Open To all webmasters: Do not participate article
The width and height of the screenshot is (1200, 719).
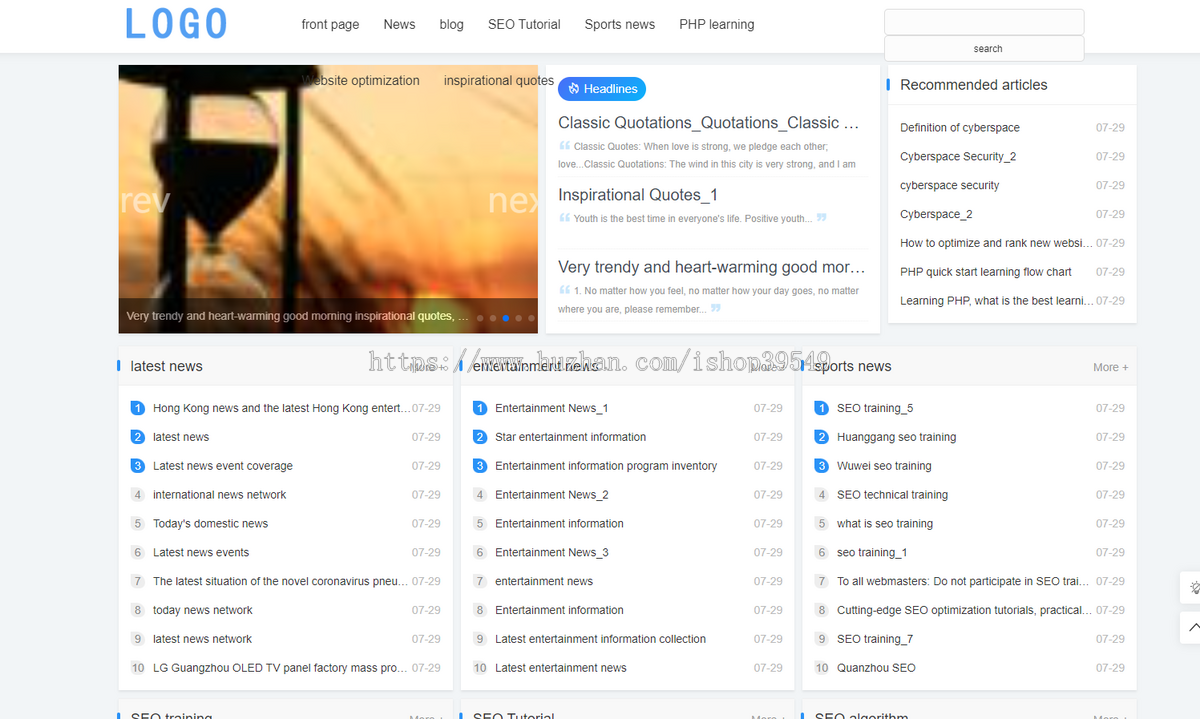[x=963, y=582]
